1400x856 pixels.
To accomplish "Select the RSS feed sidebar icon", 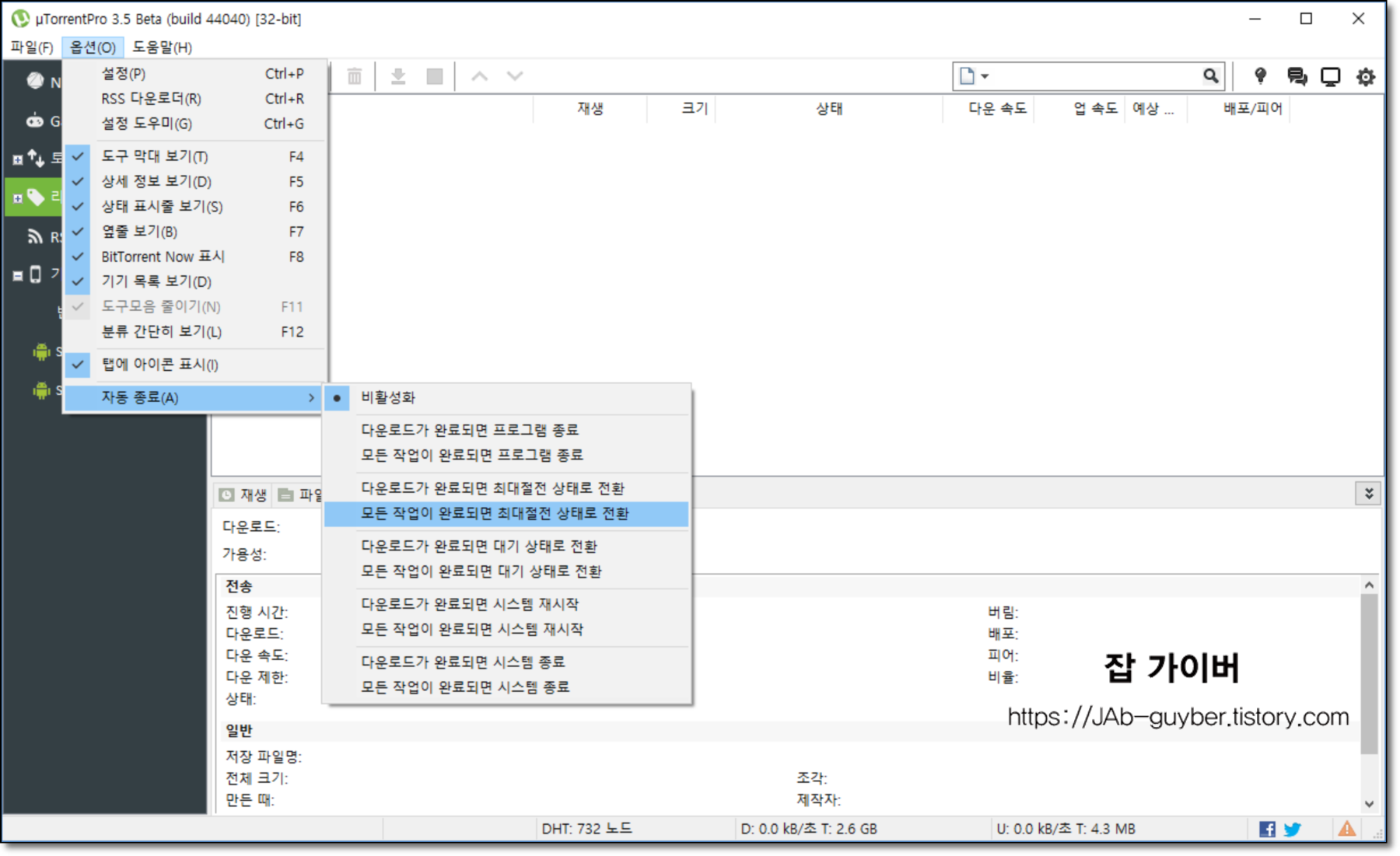I will pyautogui.click(x=35, y=236).
